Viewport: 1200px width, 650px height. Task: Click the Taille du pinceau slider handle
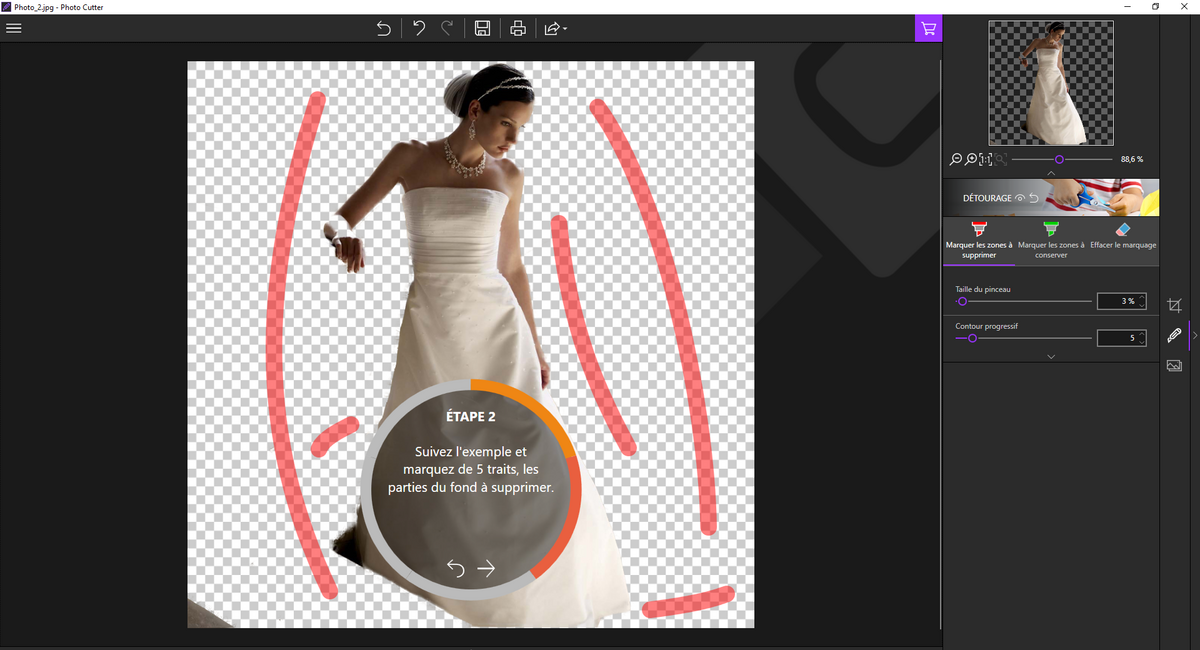962,301
